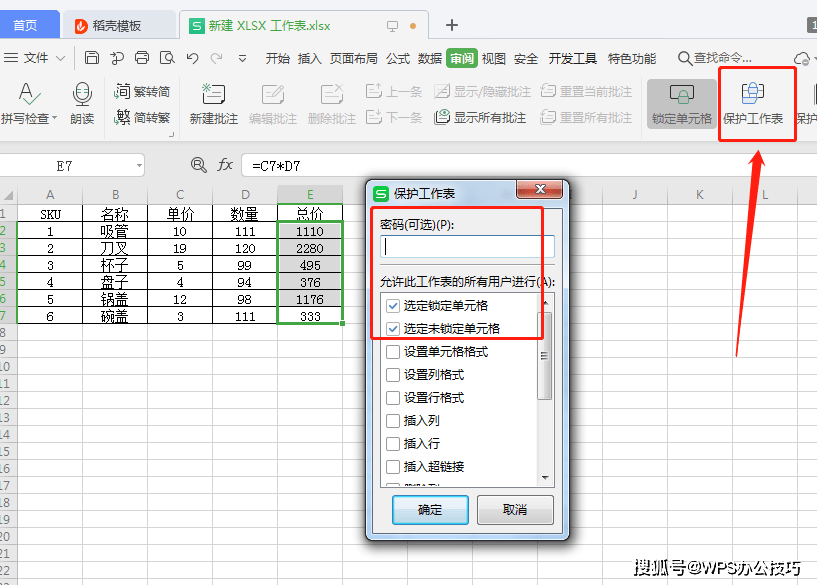Click the Save icon in quick access toolbar
817x585 pixels.
click(90, 58)
